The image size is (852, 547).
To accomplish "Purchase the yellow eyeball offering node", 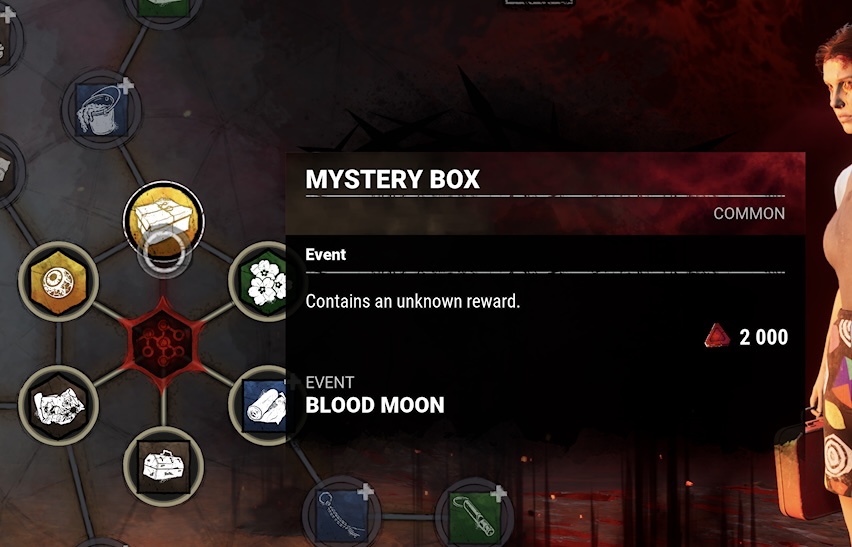I will pyautogui.click(x=58, y=281).
